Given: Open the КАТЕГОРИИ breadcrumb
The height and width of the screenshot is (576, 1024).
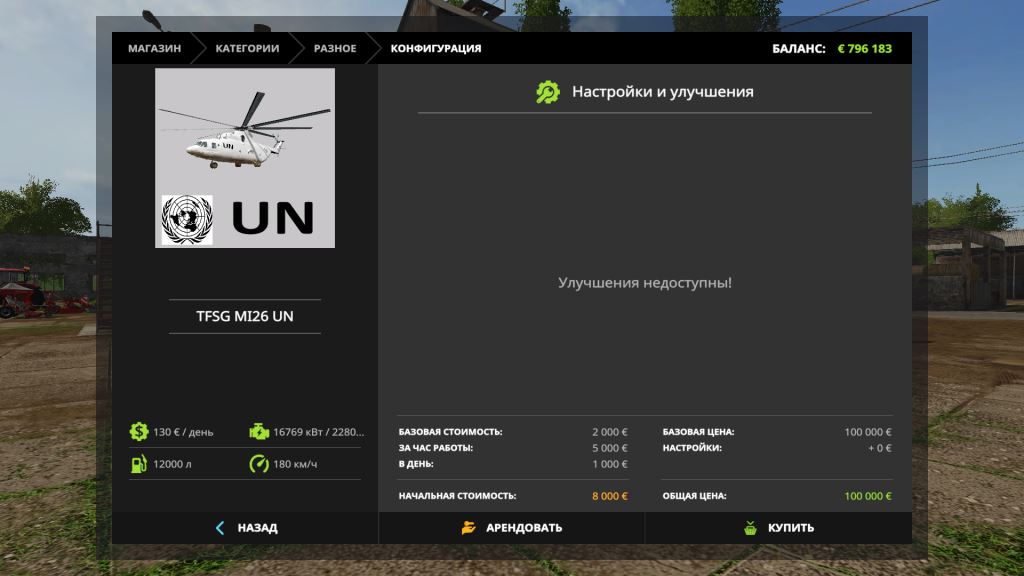Looking at the screenshot, I should [246, 48].
